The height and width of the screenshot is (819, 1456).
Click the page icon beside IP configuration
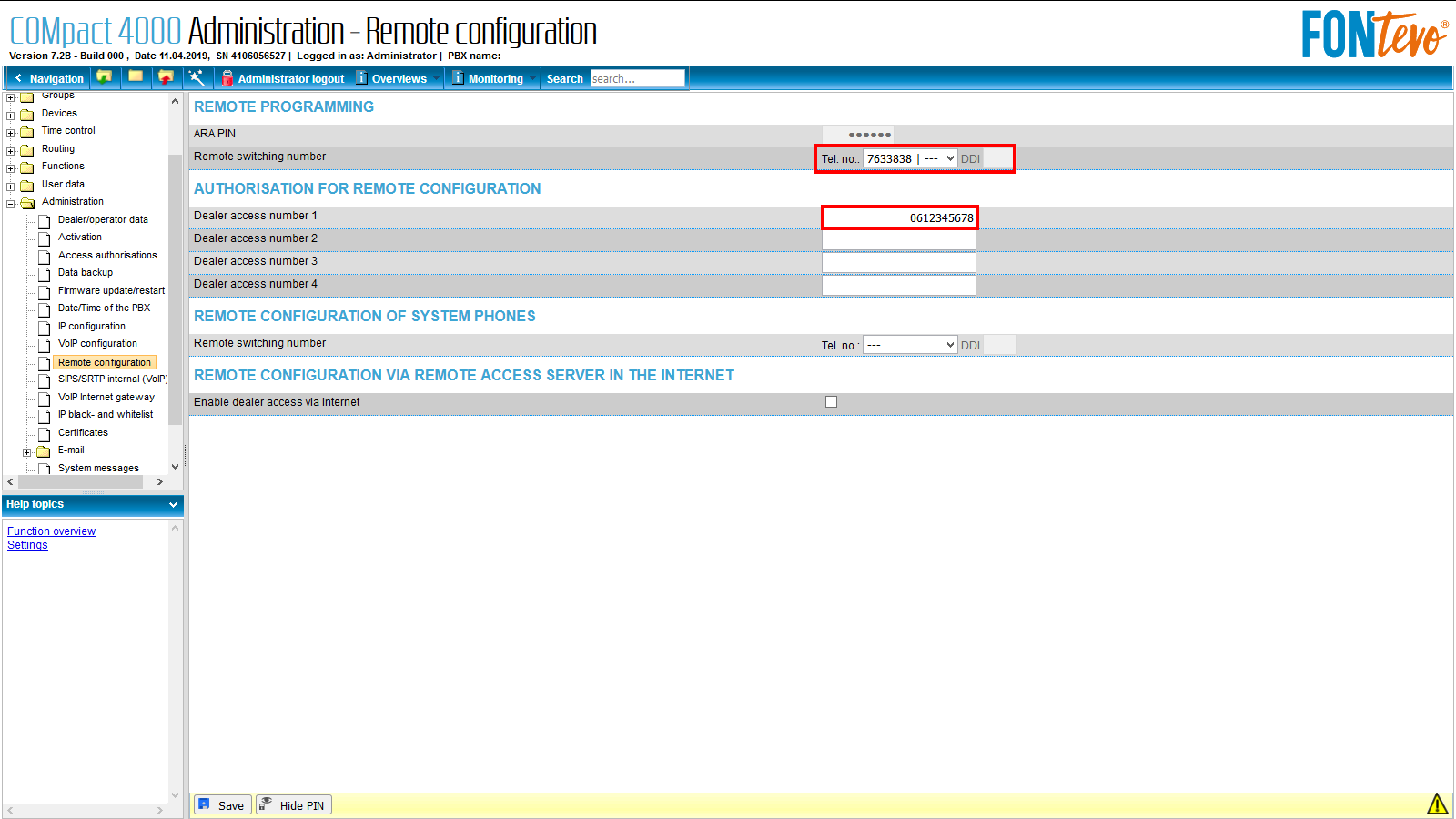(44, 327)
